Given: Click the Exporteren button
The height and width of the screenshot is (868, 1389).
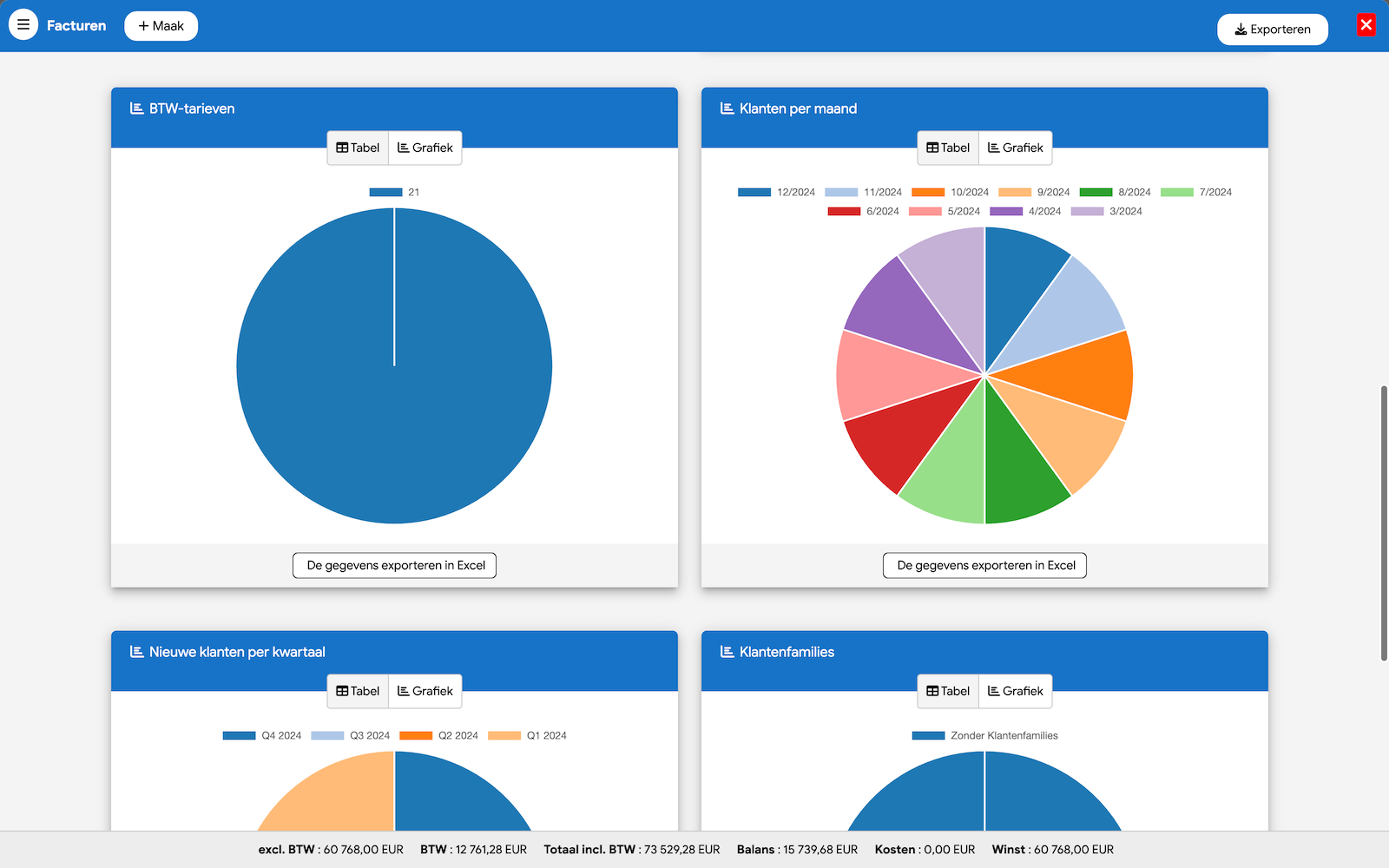Looking at the screenshot, I should (x=1273, y=30).
